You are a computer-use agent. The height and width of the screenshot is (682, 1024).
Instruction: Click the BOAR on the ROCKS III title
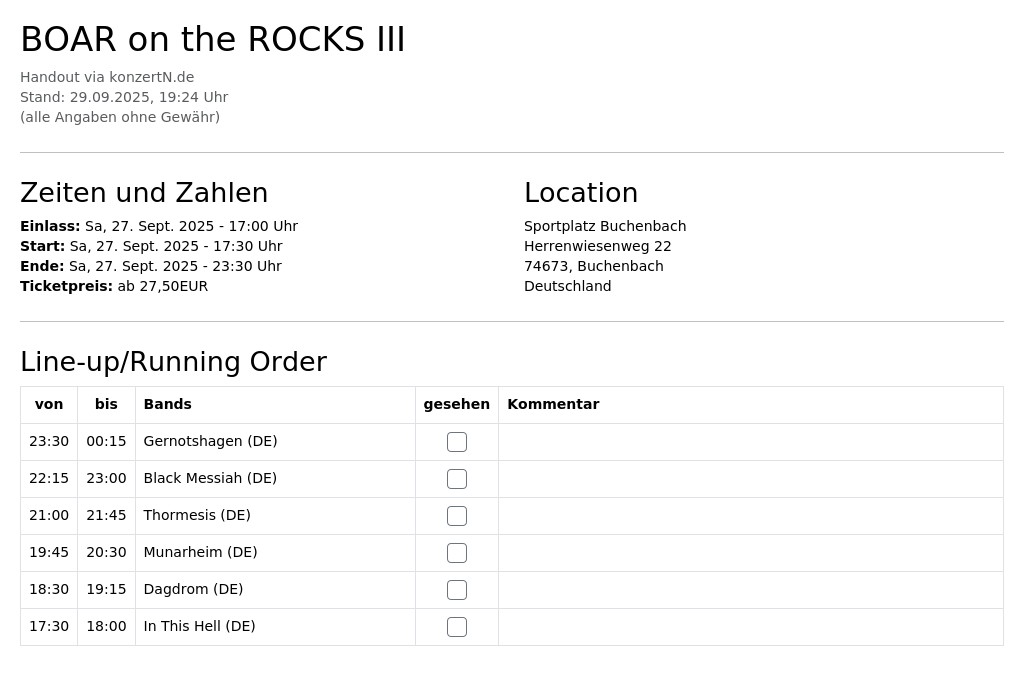pos(213,39)
